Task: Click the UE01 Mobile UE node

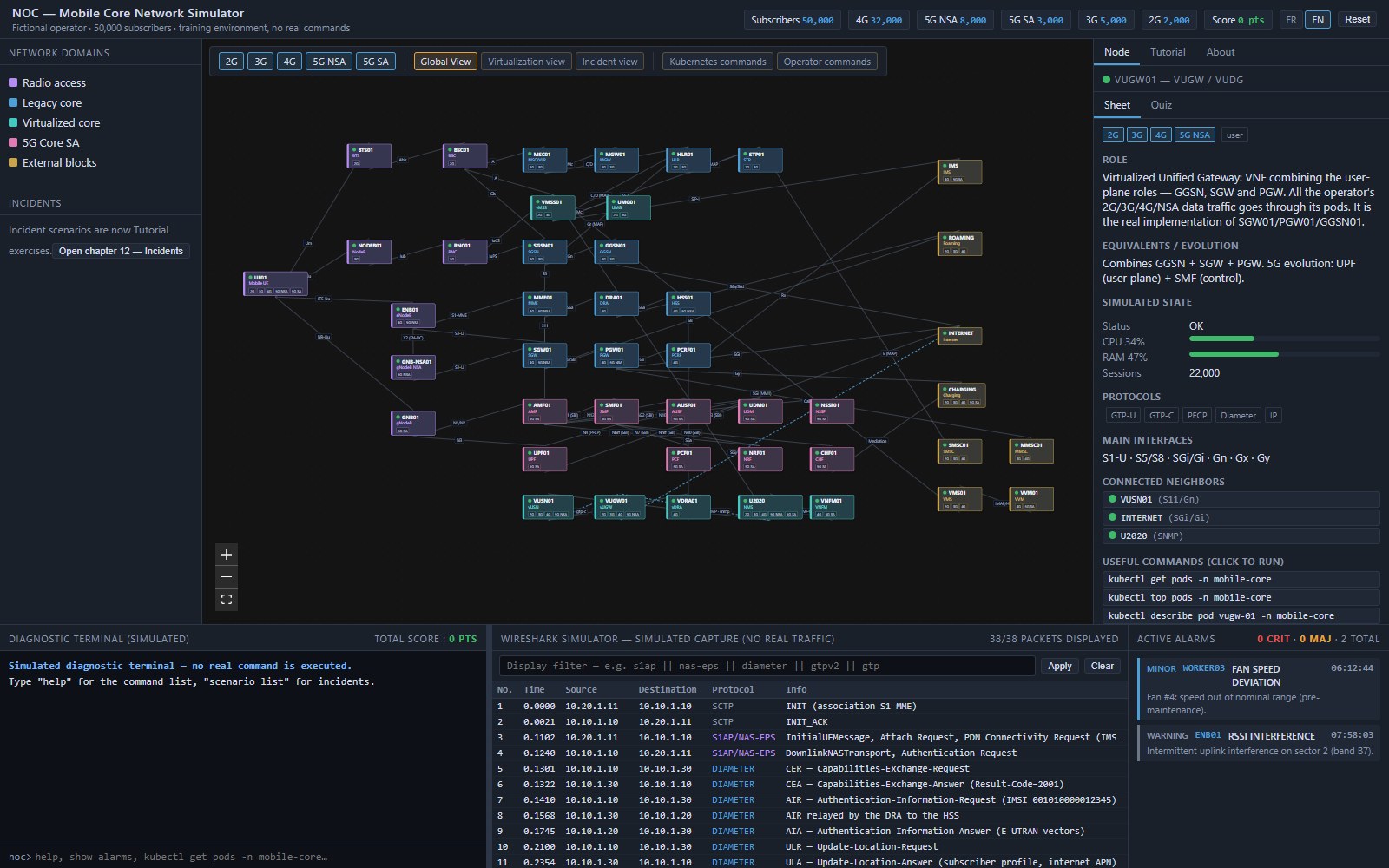Action: coord(275,284)
